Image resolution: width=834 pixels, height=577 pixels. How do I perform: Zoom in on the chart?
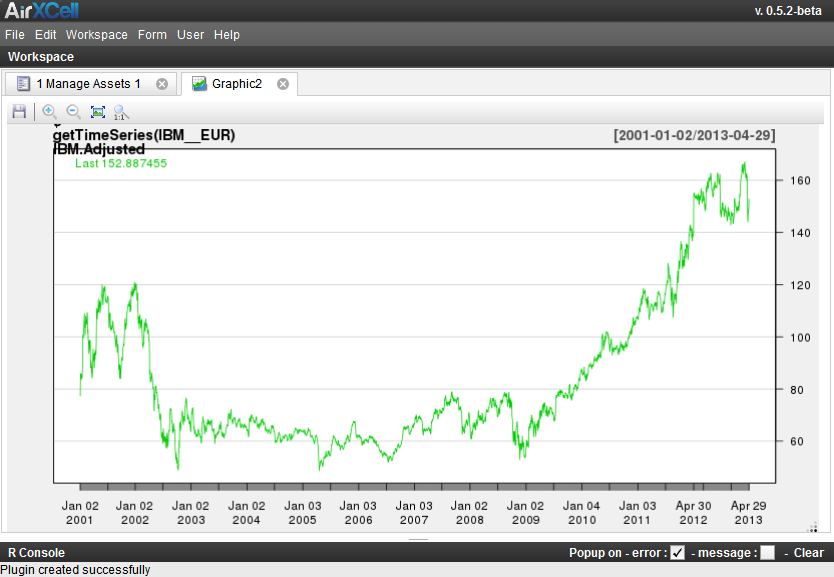(49, 112)
